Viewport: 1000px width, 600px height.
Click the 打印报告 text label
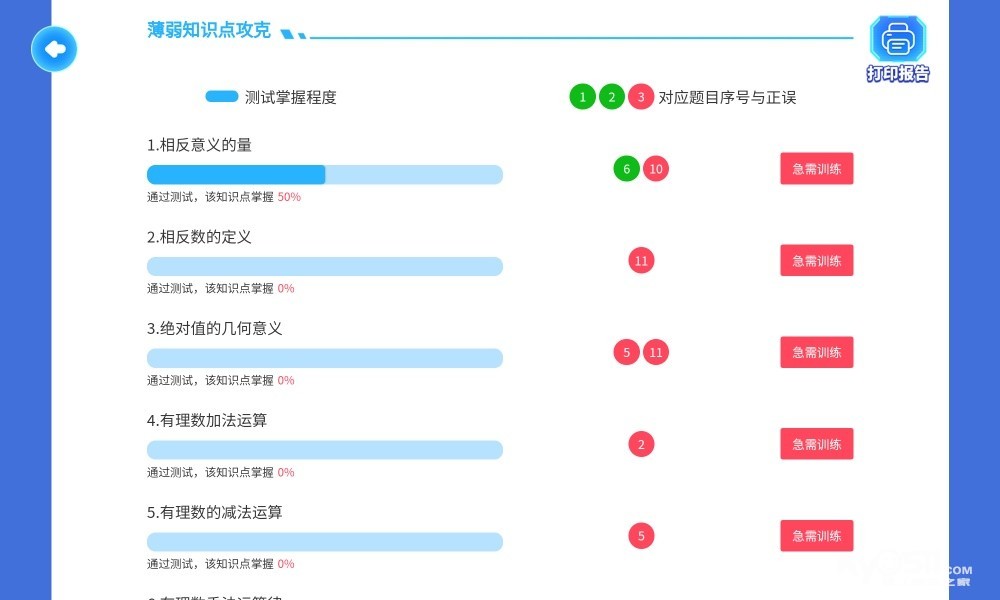898,74
